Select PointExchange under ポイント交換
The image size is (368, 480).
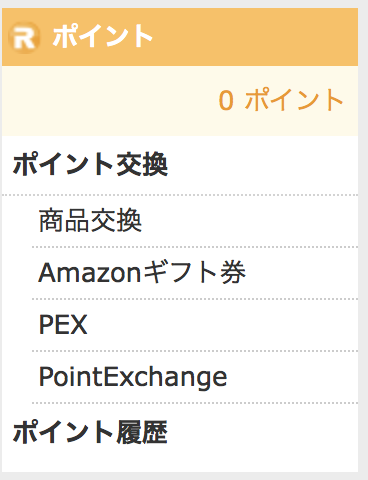(133, 377)
